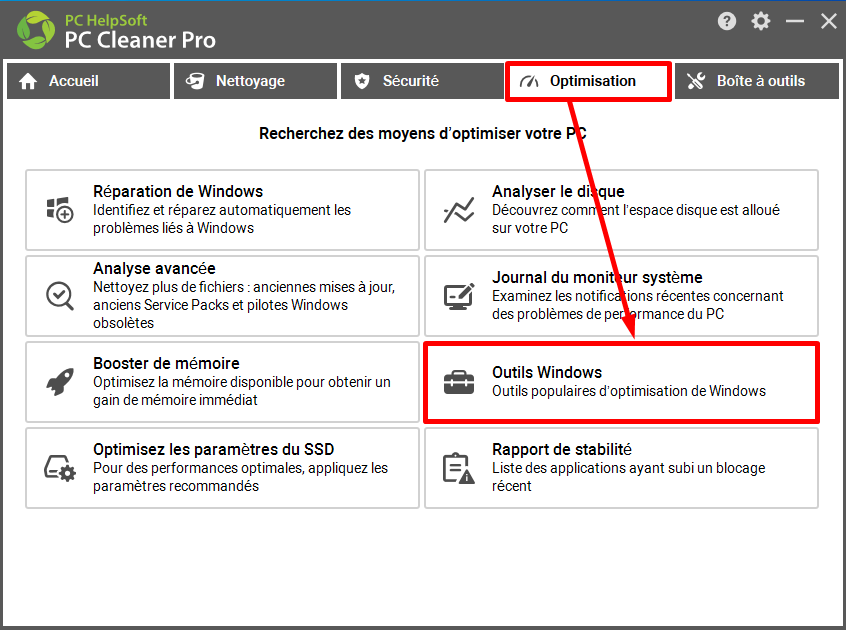Open settings via the gear icon

coord(761,22)
